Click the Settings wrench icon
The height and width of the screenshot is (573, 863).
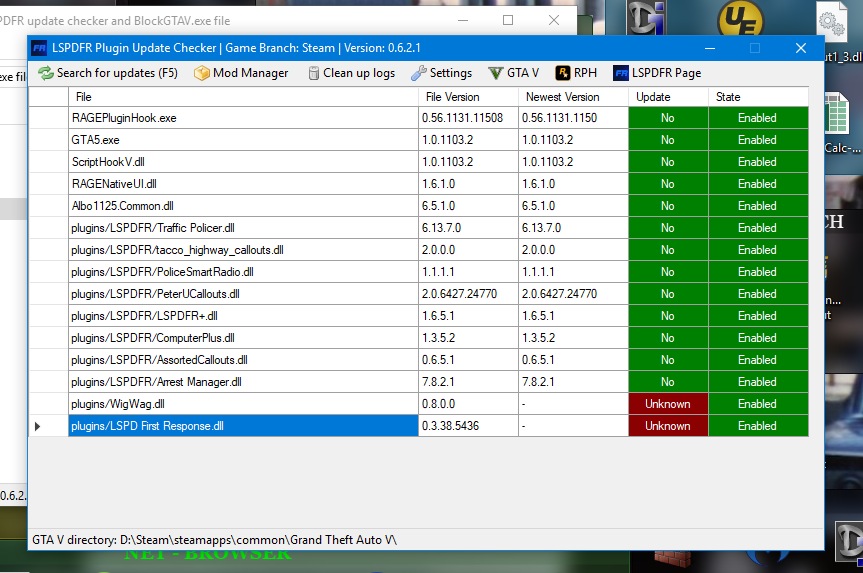pyautogui.click(x=419, y=73)
